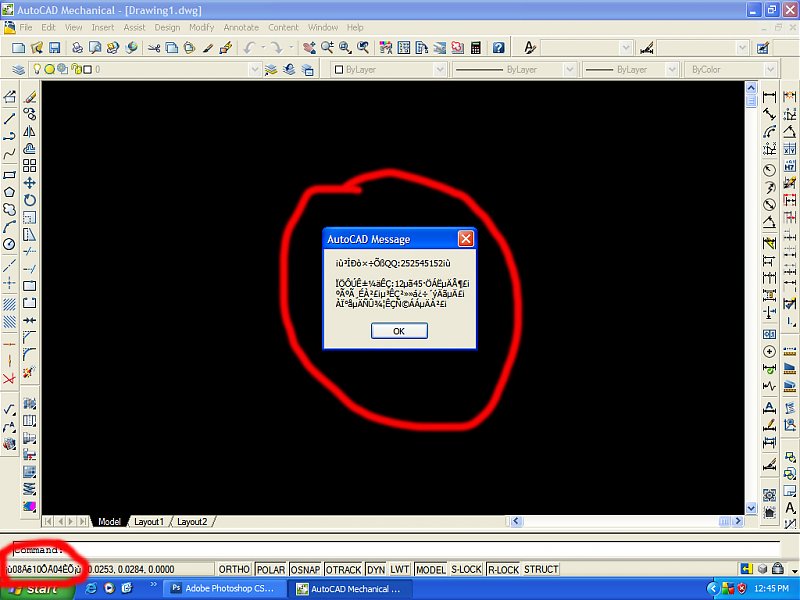Toggle MODEL space button
The width and height of the screenshot is (800, 600).
tap(431, 569)
